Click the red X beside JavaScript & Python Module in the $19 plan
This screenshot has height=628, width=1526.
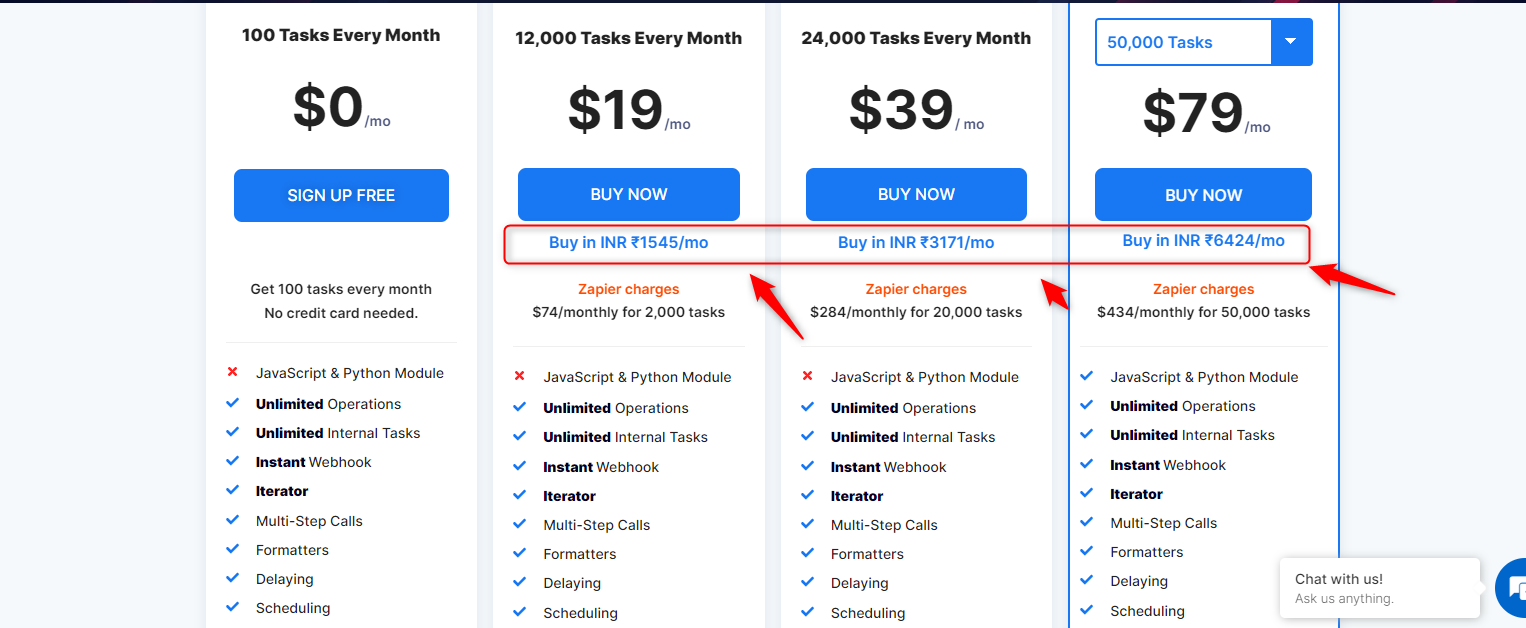[x=520, y=376]
